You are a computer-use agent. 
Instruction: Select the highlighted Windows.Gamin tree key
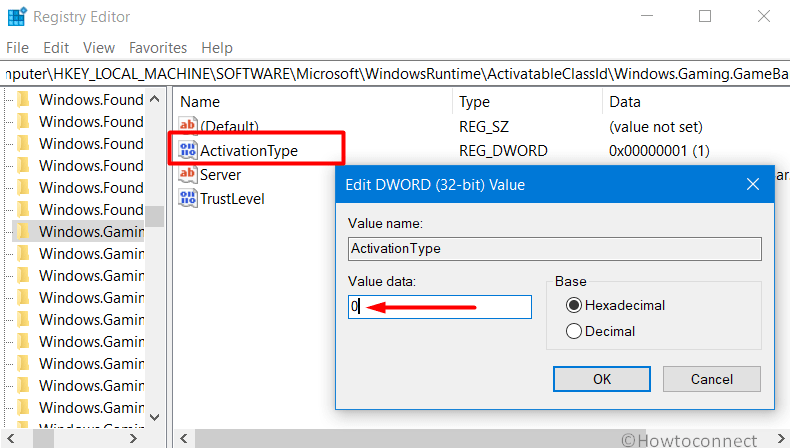coord(91,232)
